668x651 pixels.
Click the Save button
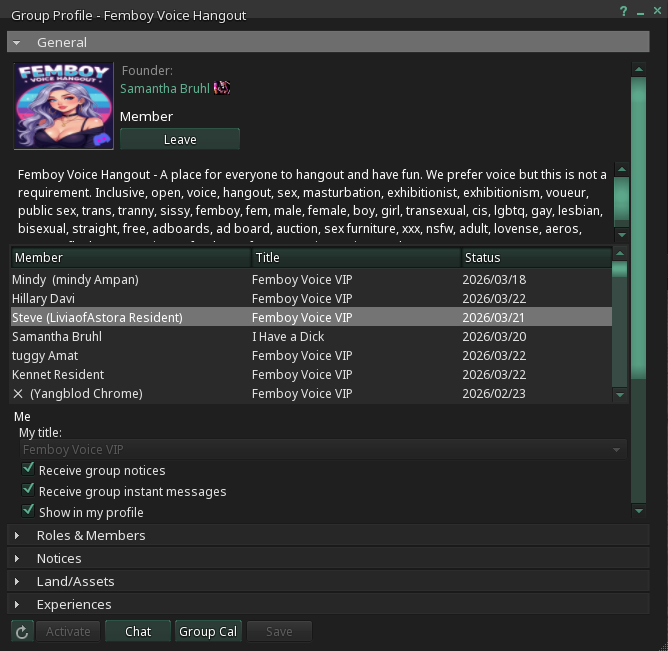click(x=279, y=631)
